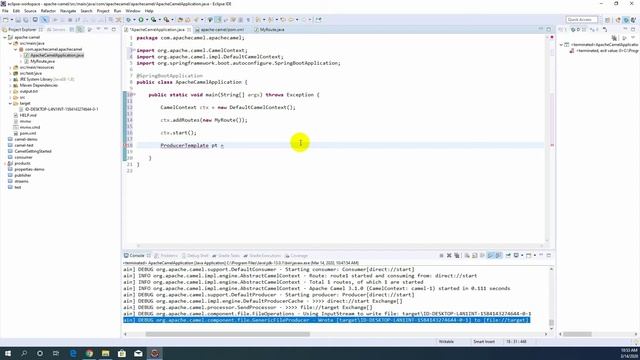Expand src/test/java folder

10,73
